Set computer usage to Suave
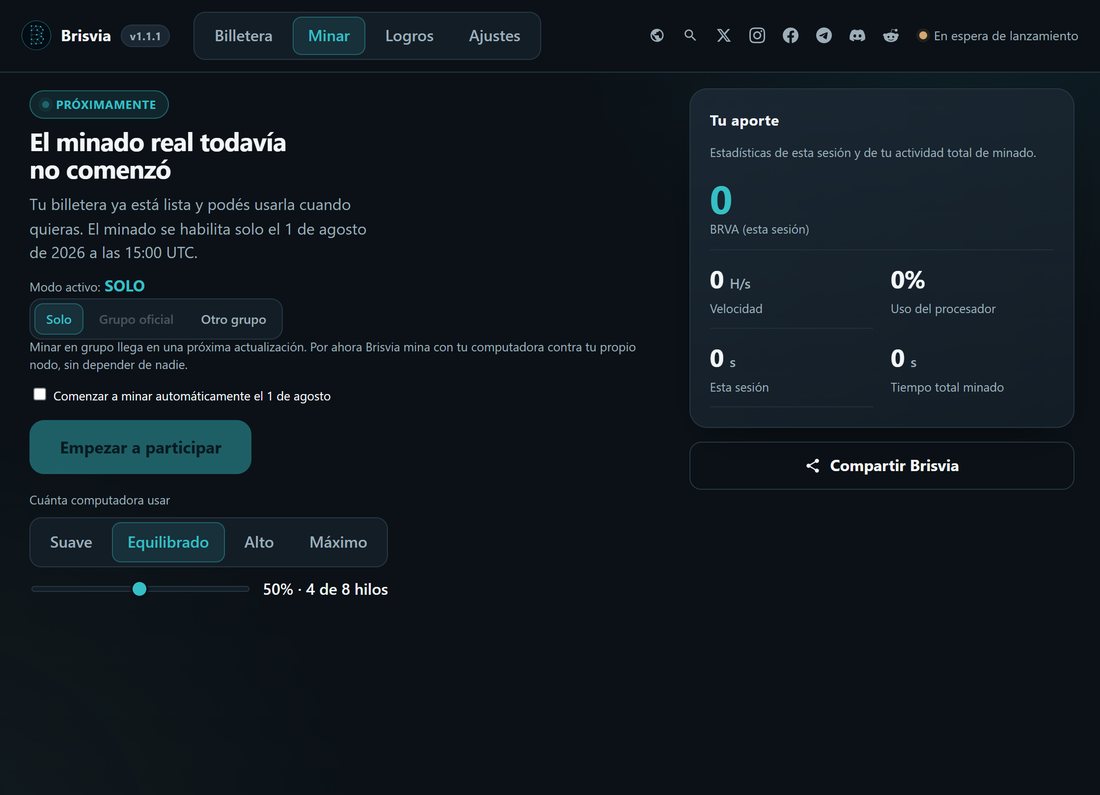 (x=71, y=542)
